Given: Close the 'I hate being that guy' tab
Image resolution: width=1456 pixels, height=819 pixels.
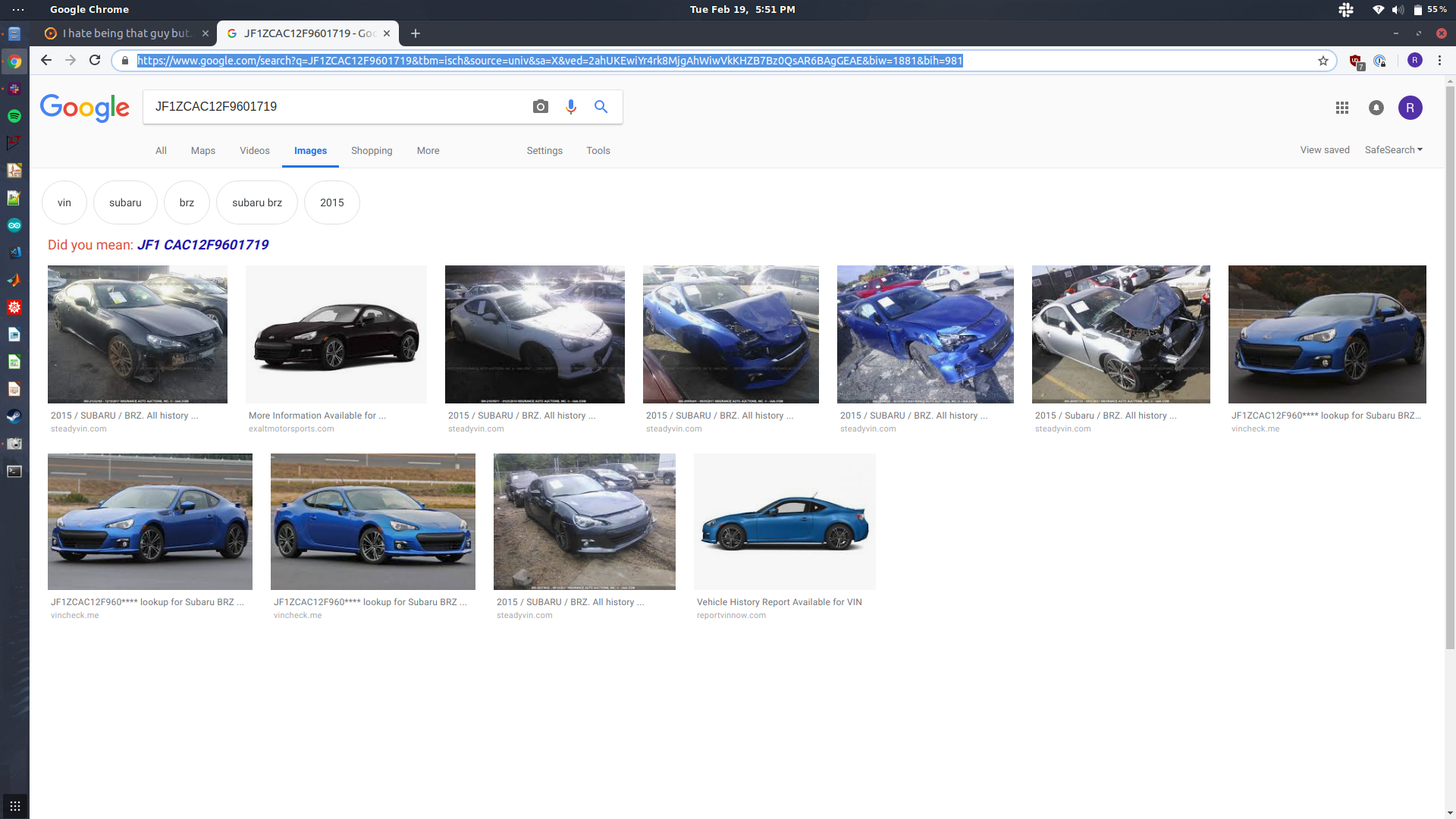Looking at the screenshot, I should pyautogui.click(x=206, y=33).
